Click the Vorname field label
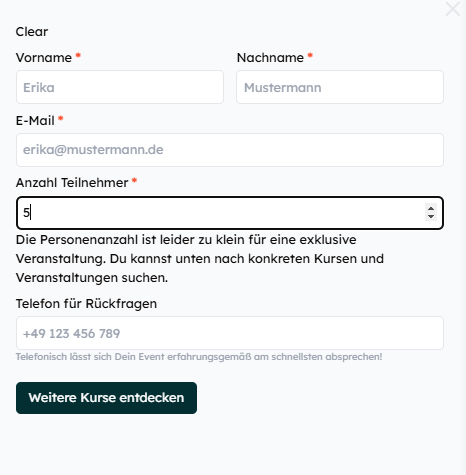The image size is (466, 475). point(44,58)
